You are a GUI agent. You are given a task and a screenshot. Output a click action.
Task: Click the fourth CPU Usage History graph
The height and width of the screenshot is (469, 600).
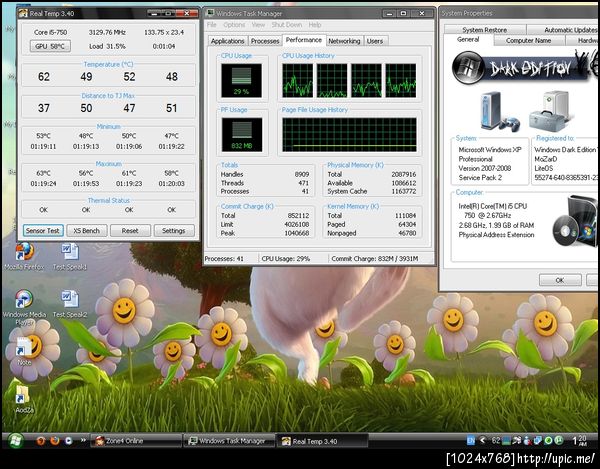pos(401,81)
